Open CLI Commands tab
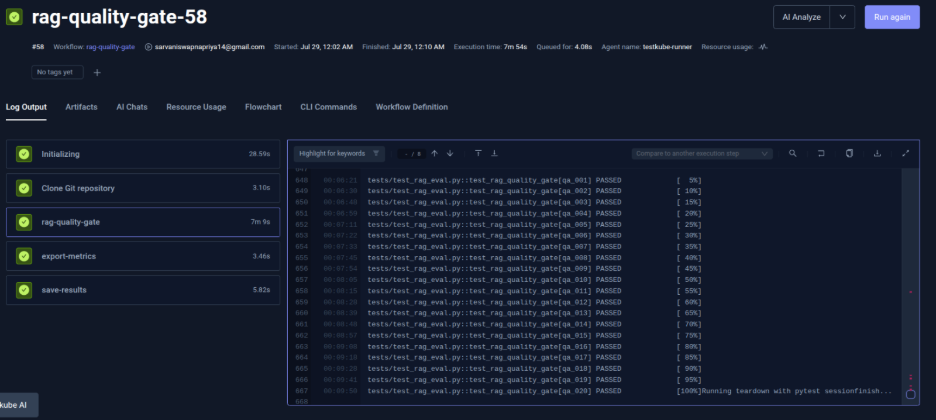Image resolution: width=936 pixels, height=420 pixels. point(328,107)
